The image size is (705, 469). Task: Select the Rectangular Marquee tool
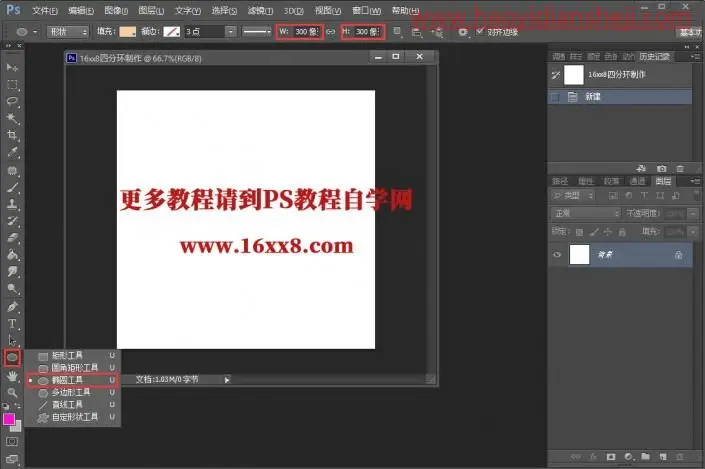(12, 85)
